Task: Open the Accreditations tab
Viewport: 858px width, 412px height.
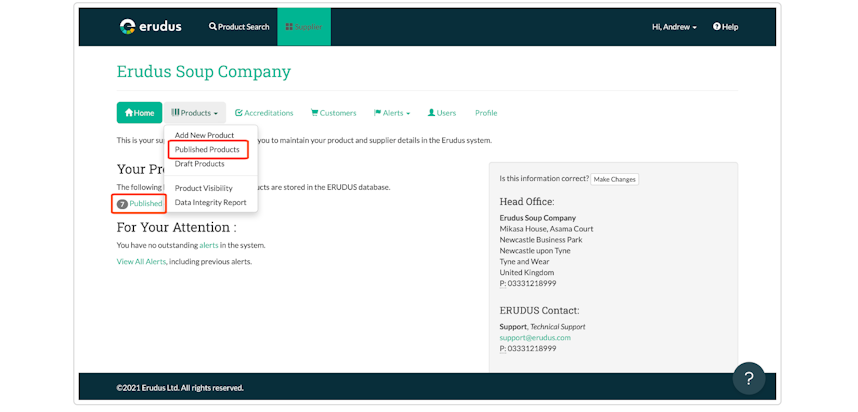Action: 264,113
